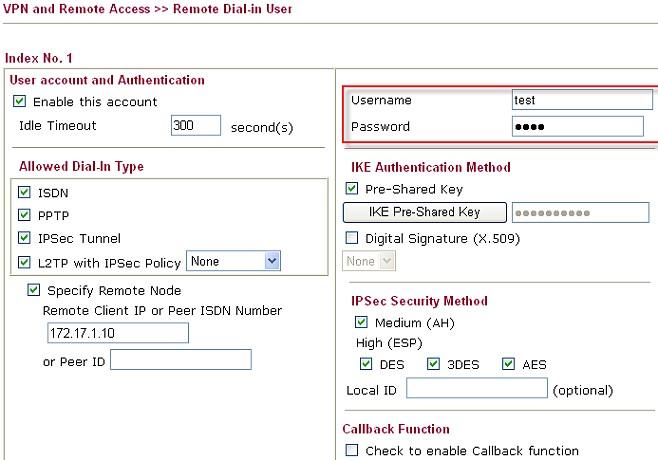
Task: Open the L2TP IPSec Policy dropdown
Action: coord(234,262)
